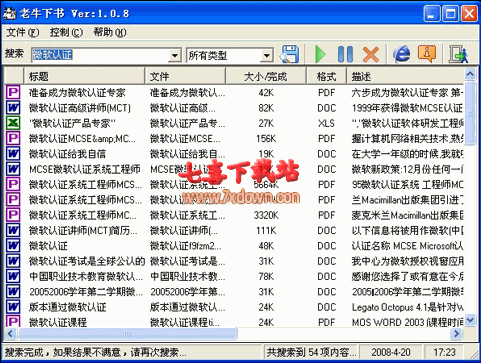Click PDF icon of 微软认证课程 row
This screenshot has width=481, height=363.
(x=13, y=321)
